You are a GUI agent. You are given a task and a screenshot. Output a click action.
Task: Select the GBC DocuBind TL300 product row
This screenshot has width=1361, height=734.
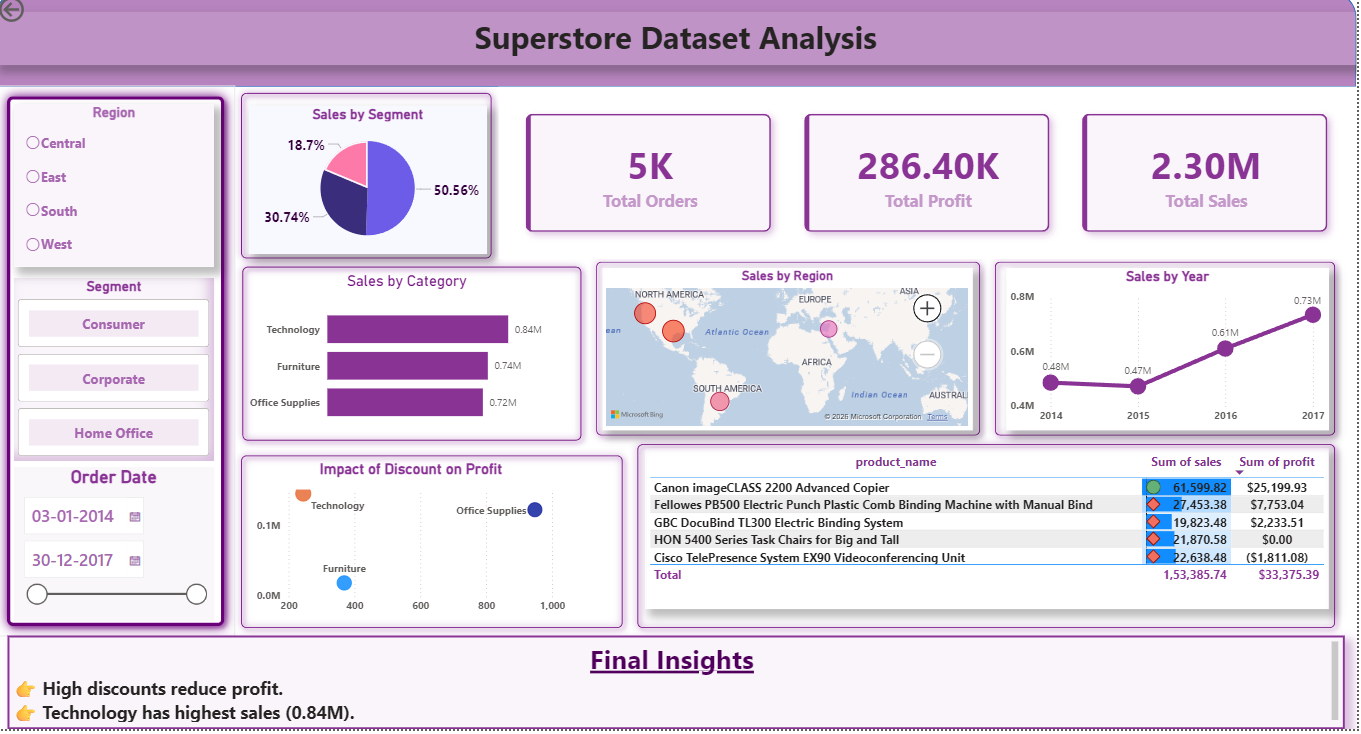(x=986, y=522)
